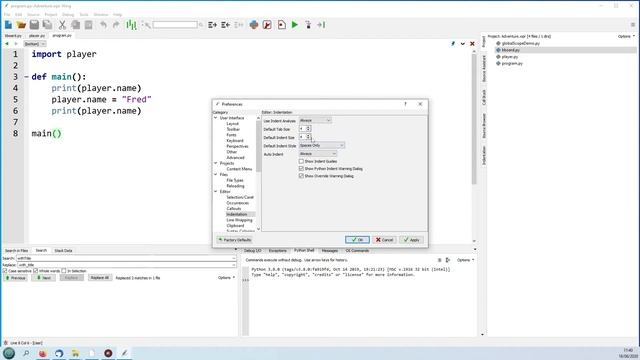Viewport: 640px width, 360px height.
Task: Click the Step Over debugger icon
Action: click(321, 25)
